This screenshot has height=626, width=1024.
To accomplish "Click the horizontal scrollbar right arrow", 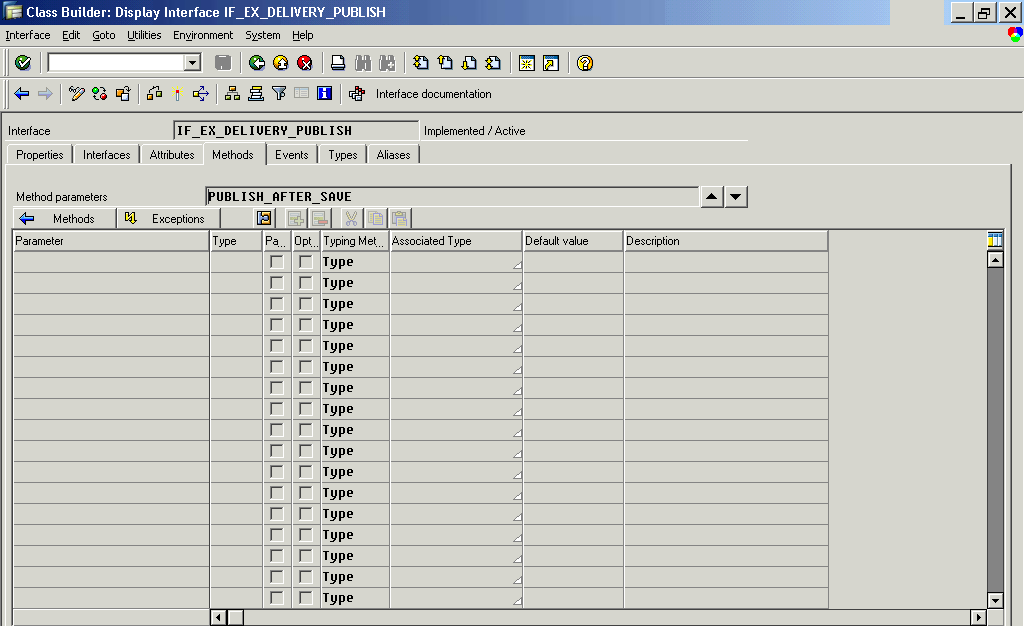I will [978, 617].
